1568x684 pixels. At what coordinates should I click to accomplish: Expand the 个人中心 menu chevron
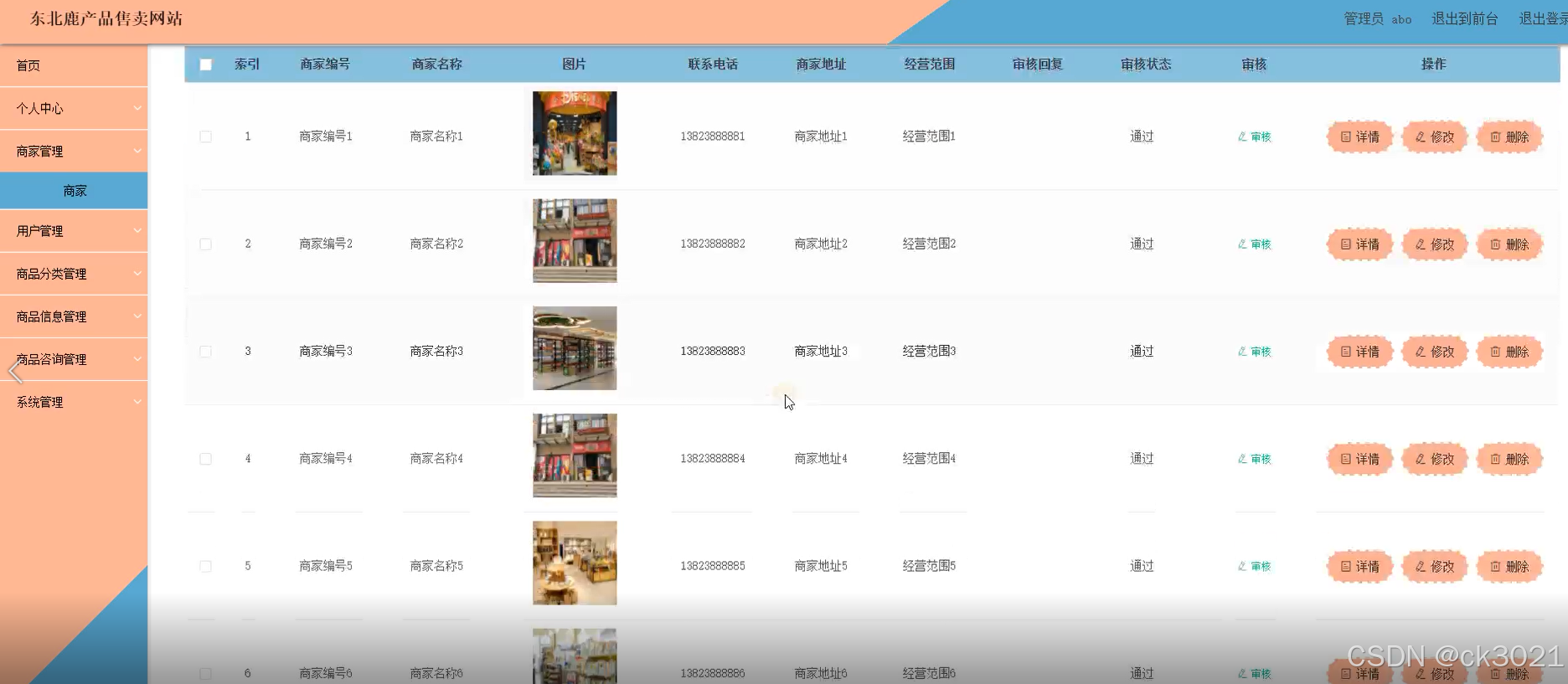click(x=137, y=108)
